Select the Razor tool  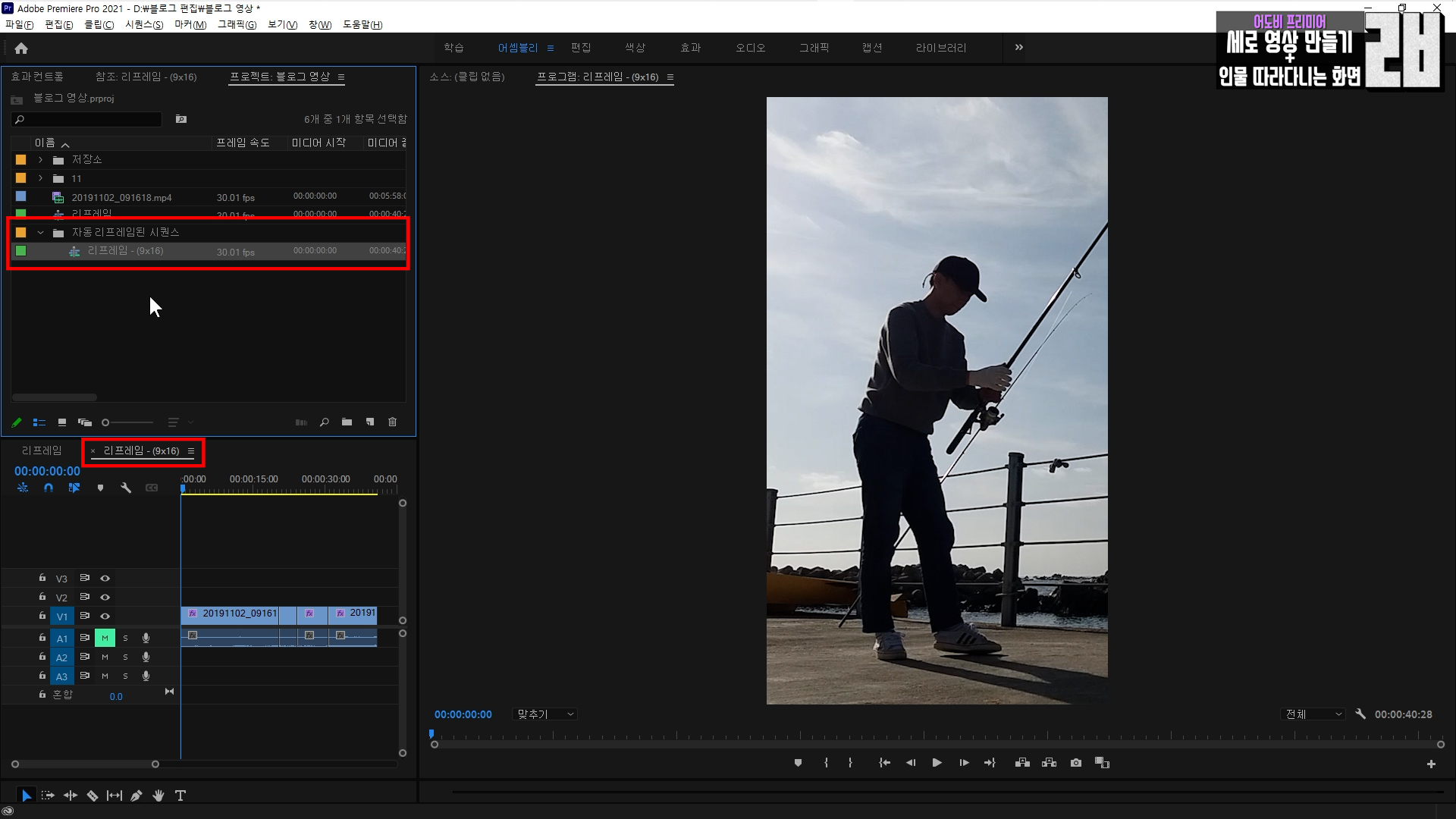tap(93, 795)
